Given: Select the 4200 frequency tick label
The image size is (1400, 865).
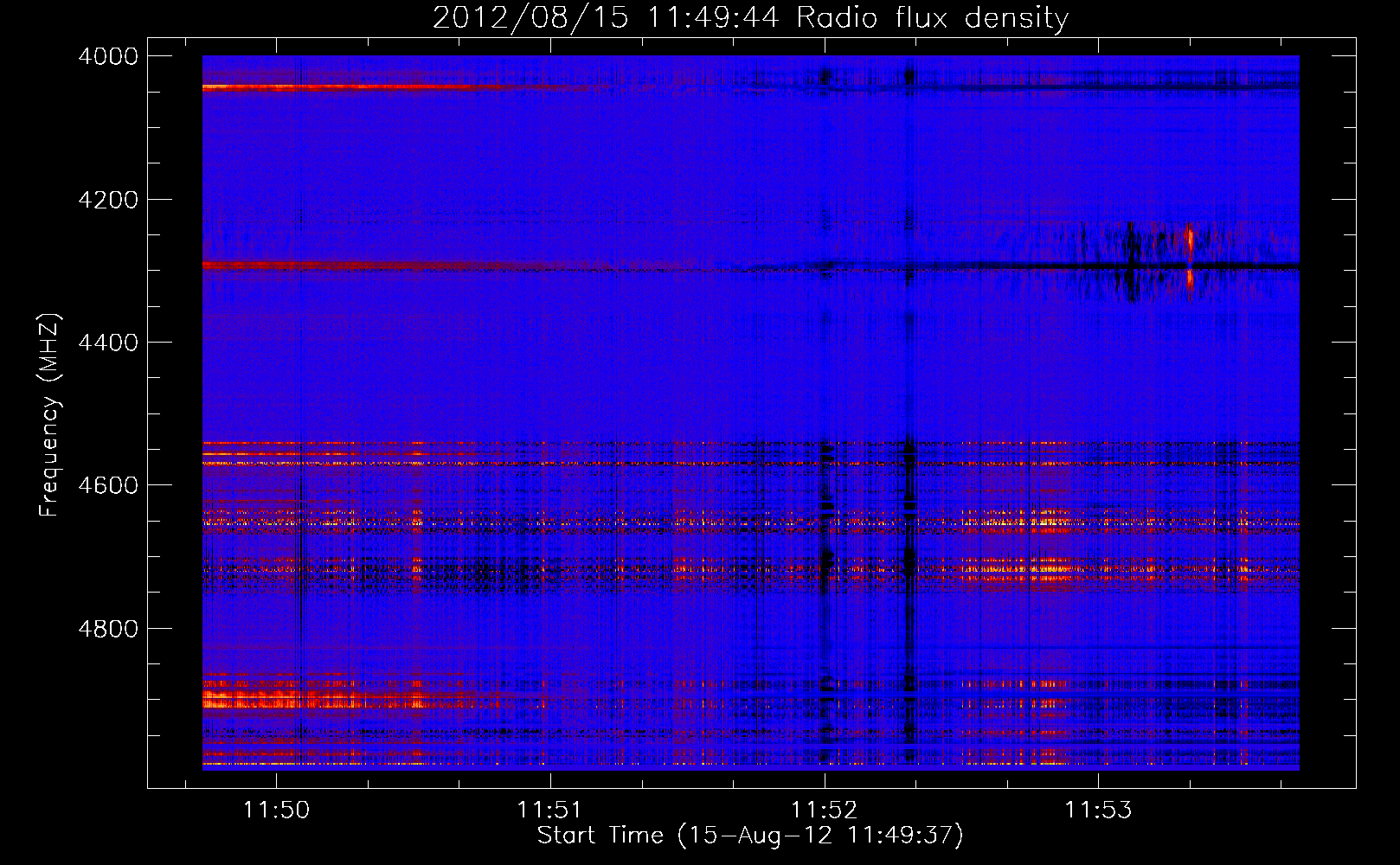Looking at the screenshot, I should pyautogui.click(x=108, y=200).
